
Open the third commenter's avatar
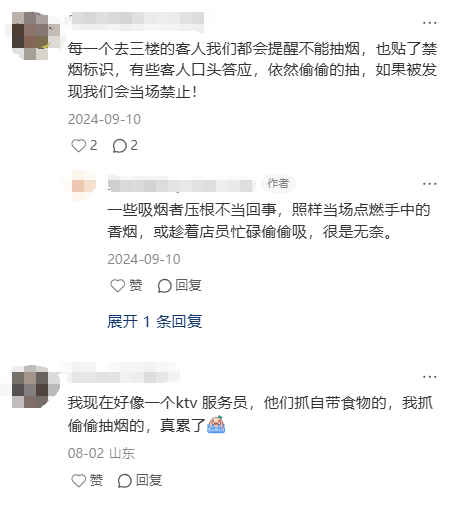[x=31, y=387]
